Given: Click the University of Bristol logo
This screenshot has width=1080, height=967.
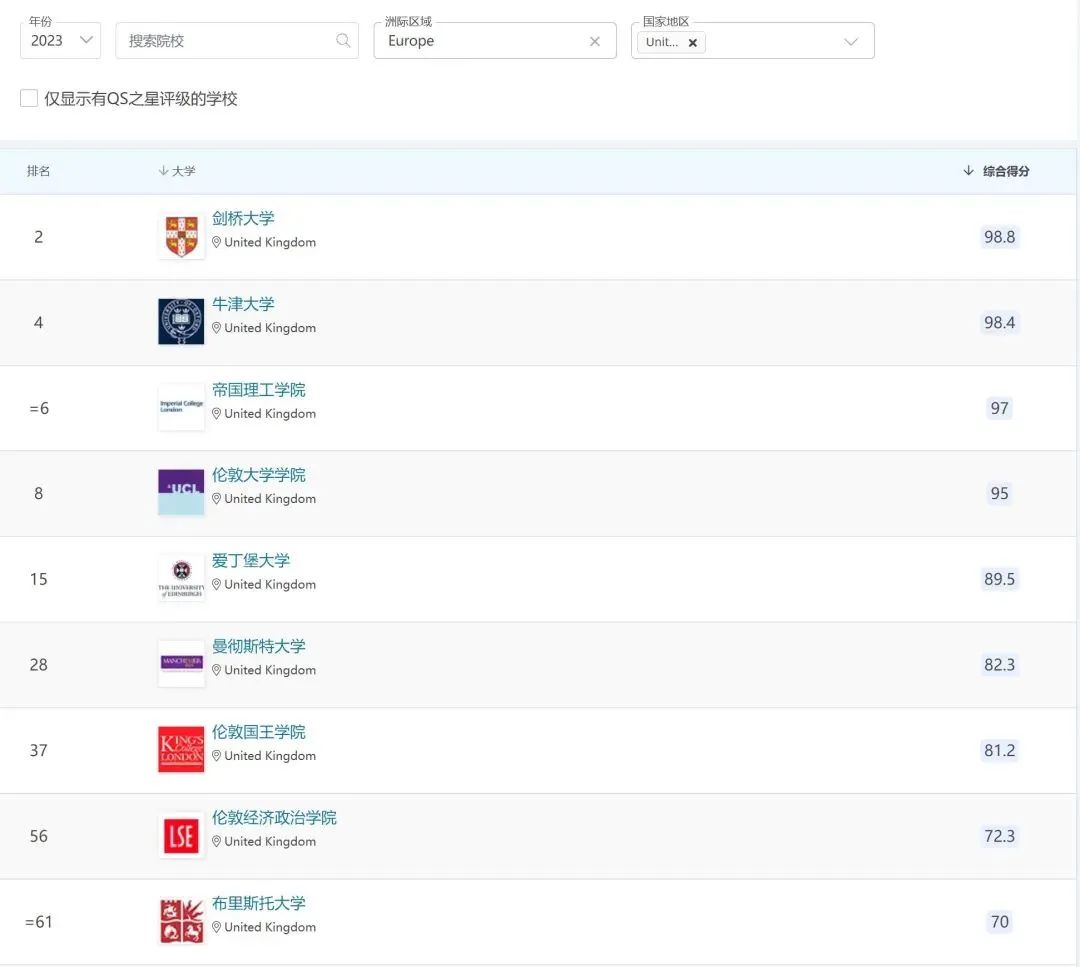Looking at the screenshot, I should coord(181,921).
